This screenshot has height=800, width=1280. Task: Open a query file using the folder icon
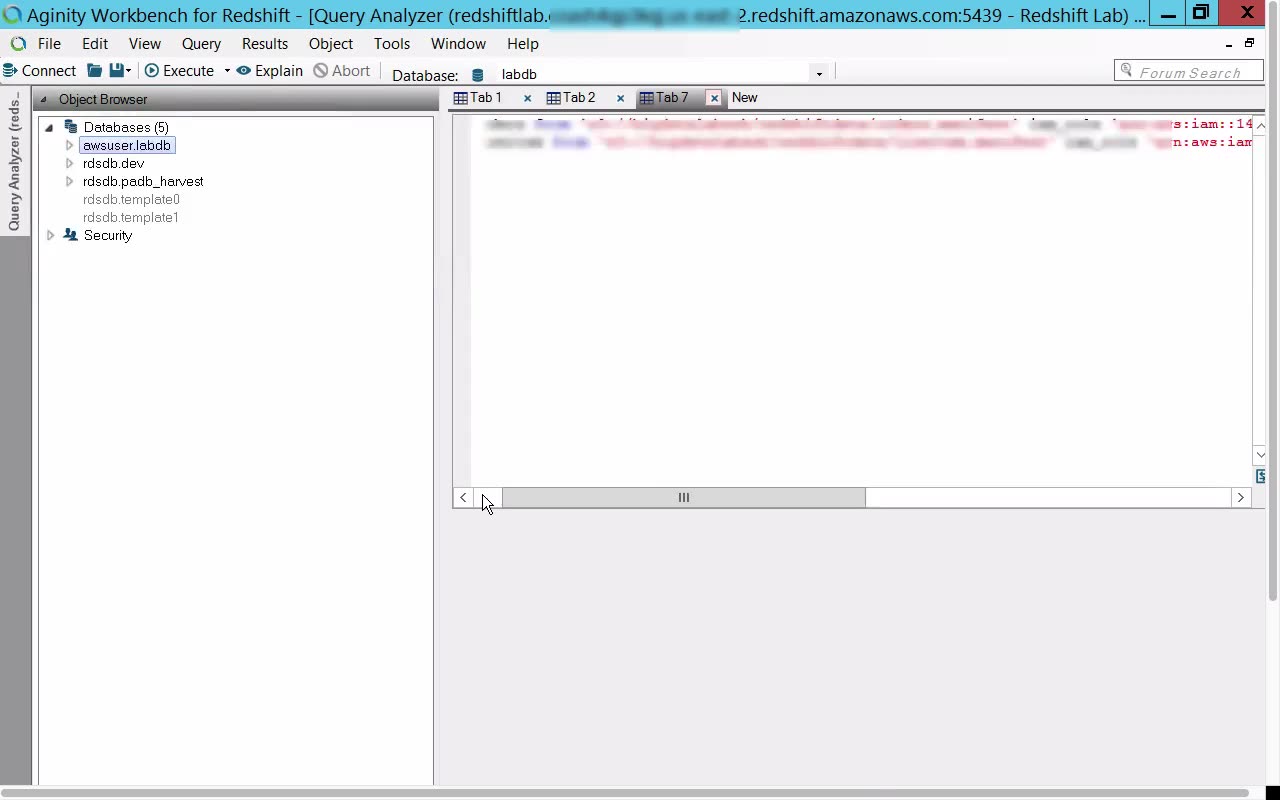pos(95,71)
